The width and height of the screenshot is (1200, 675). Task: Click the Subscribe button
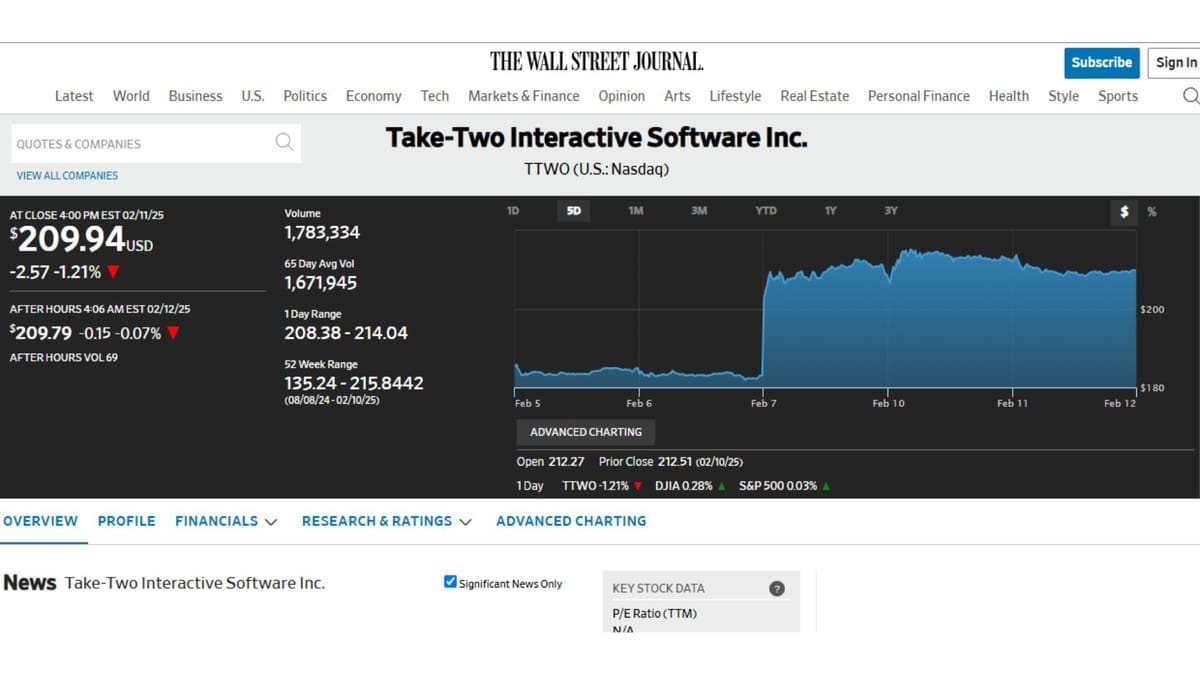(x=1101, y=62)
